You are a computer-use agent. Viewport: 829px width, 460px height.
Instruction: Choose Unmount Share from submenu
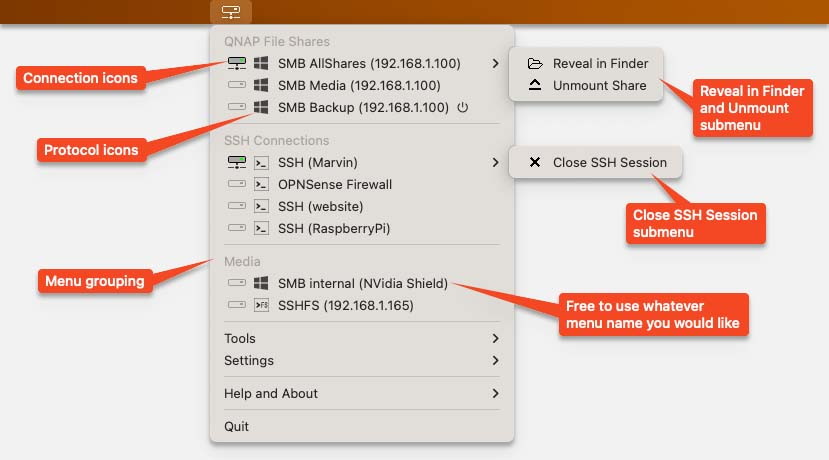click(599, 86)
